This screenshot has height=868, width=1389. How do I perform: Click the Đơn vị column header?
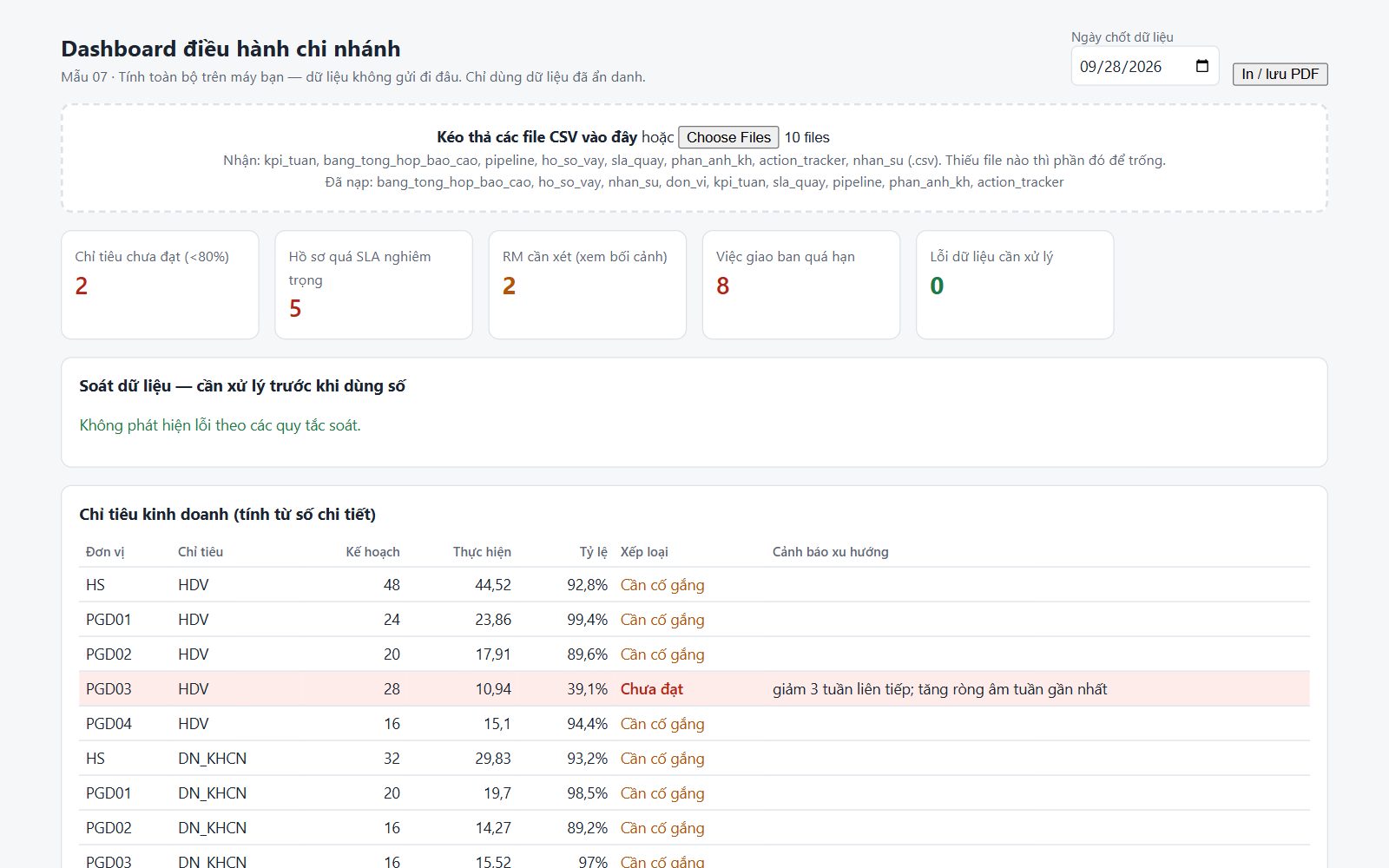(x=105, y=552)
